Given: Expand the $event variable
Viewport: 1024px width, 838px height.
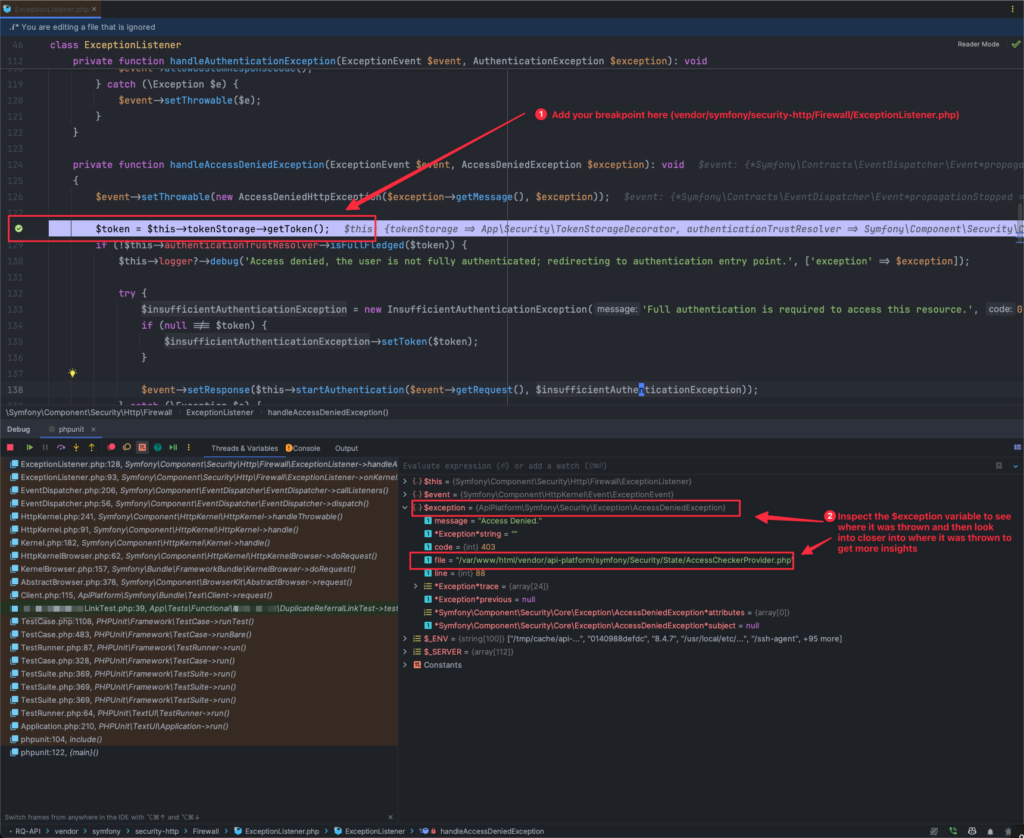Looking at the screenshot, I should coord(405,494).
